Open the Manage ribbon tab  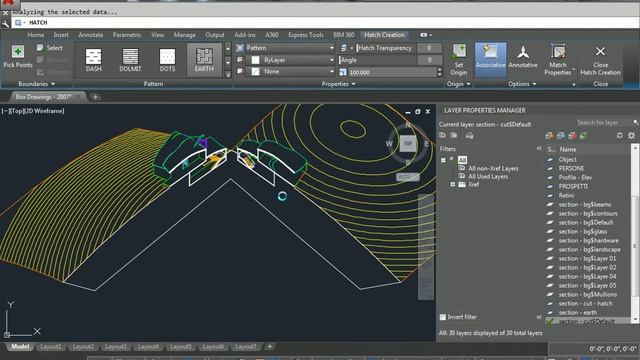pyautogui.click(x=184, y=35)
